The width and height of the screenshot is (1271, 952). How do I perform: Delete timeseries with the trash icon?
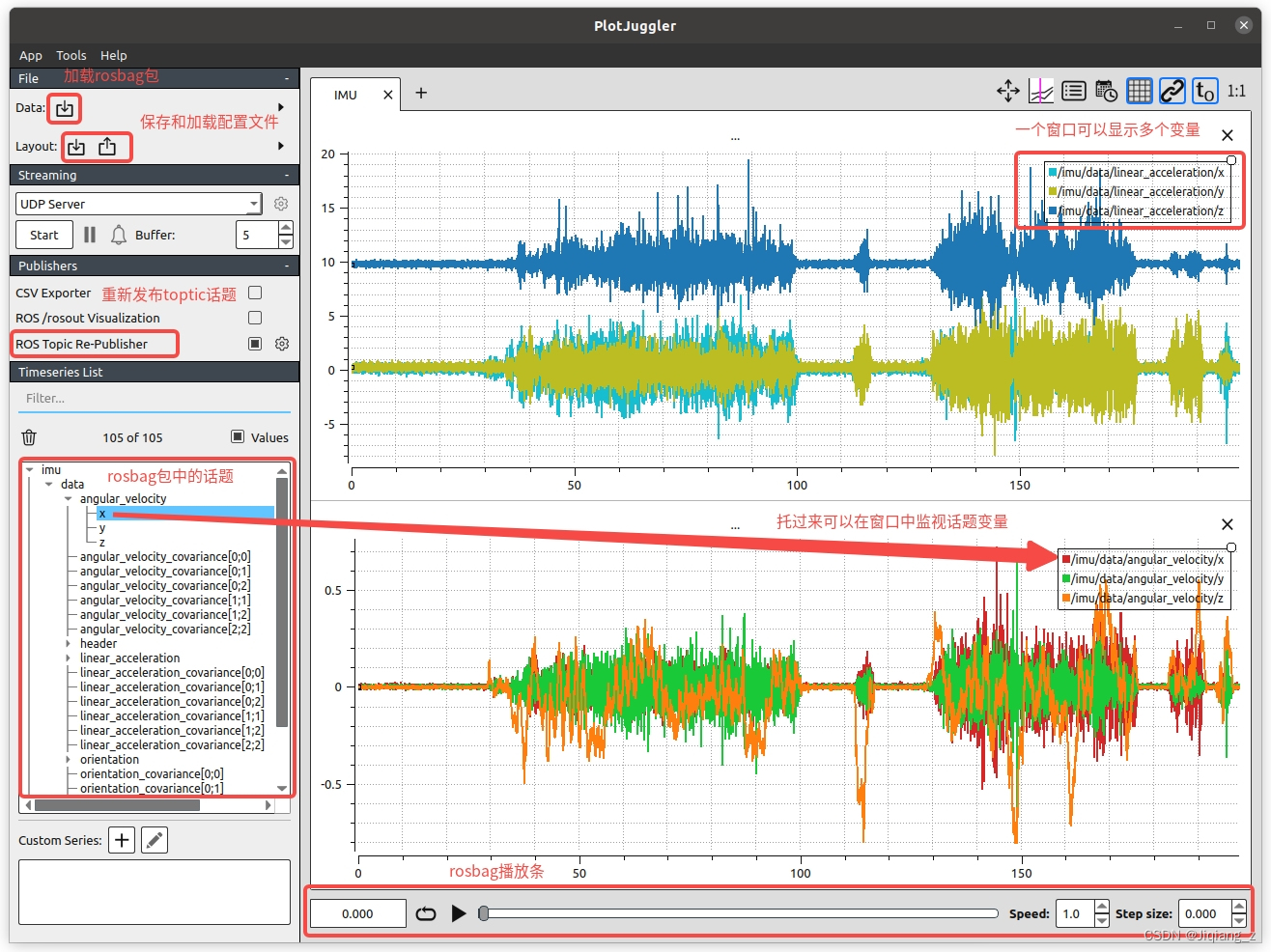click(29, 437)
